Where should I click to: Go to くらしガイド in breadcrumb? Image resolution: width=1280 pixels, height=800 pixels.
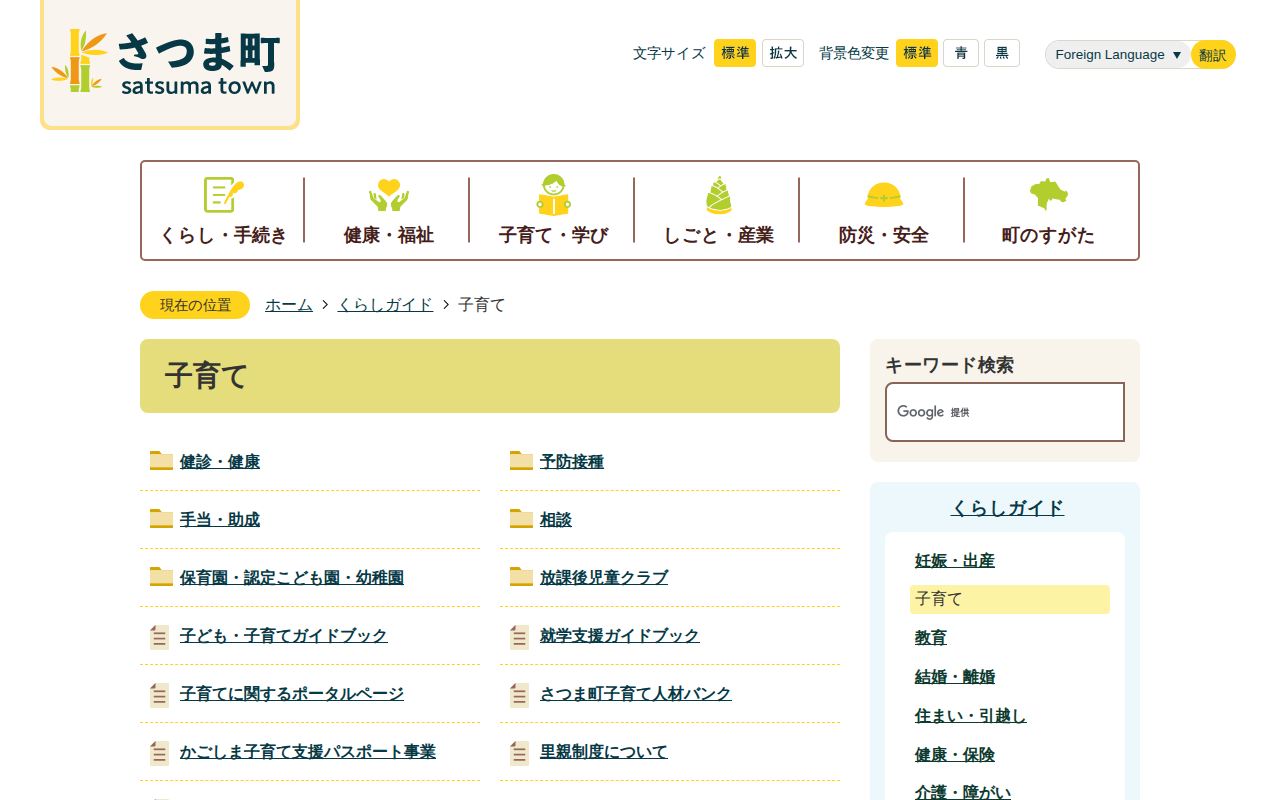point(386,305)
